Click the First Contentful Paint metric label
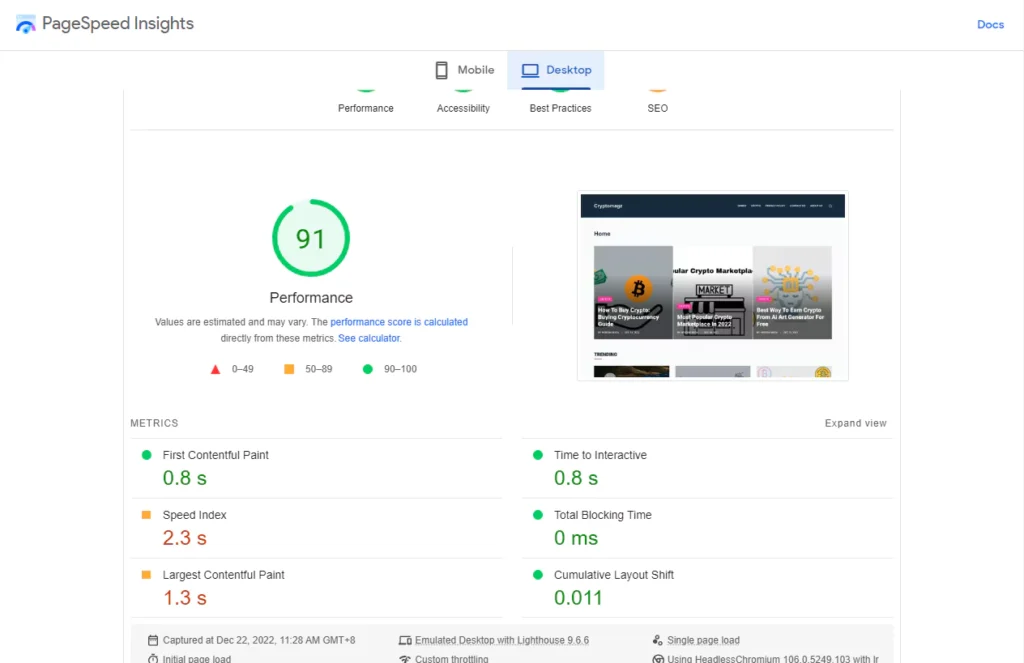The image size is (1024, 663). (x=216, y=455)
